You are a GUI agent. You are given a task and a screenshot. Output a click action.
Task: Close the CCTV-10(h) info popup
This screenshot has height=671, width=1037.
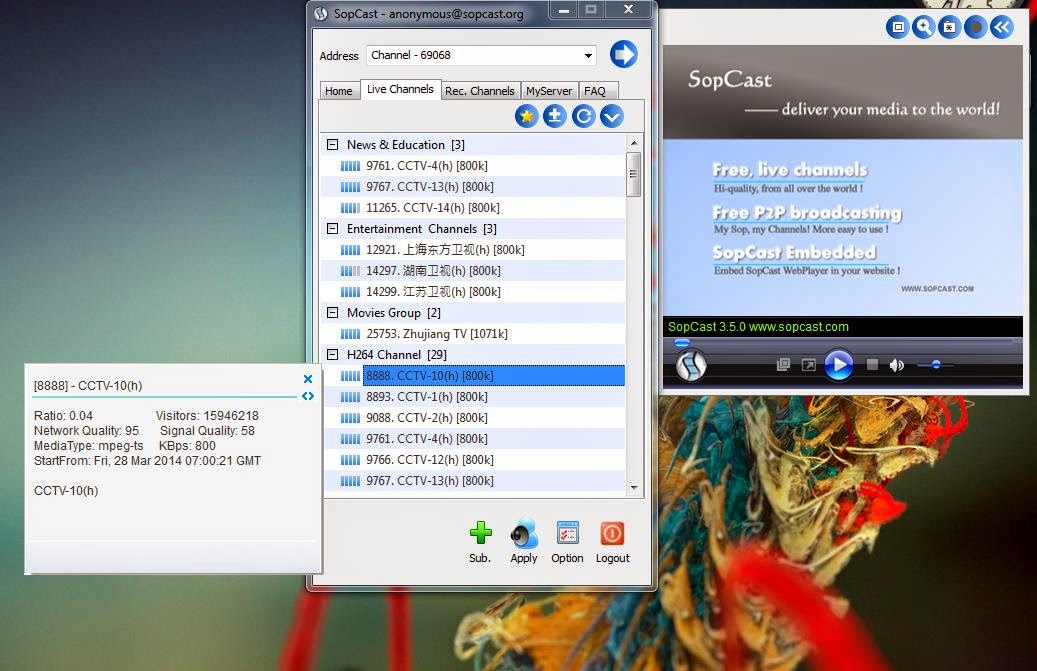point(308,379)
